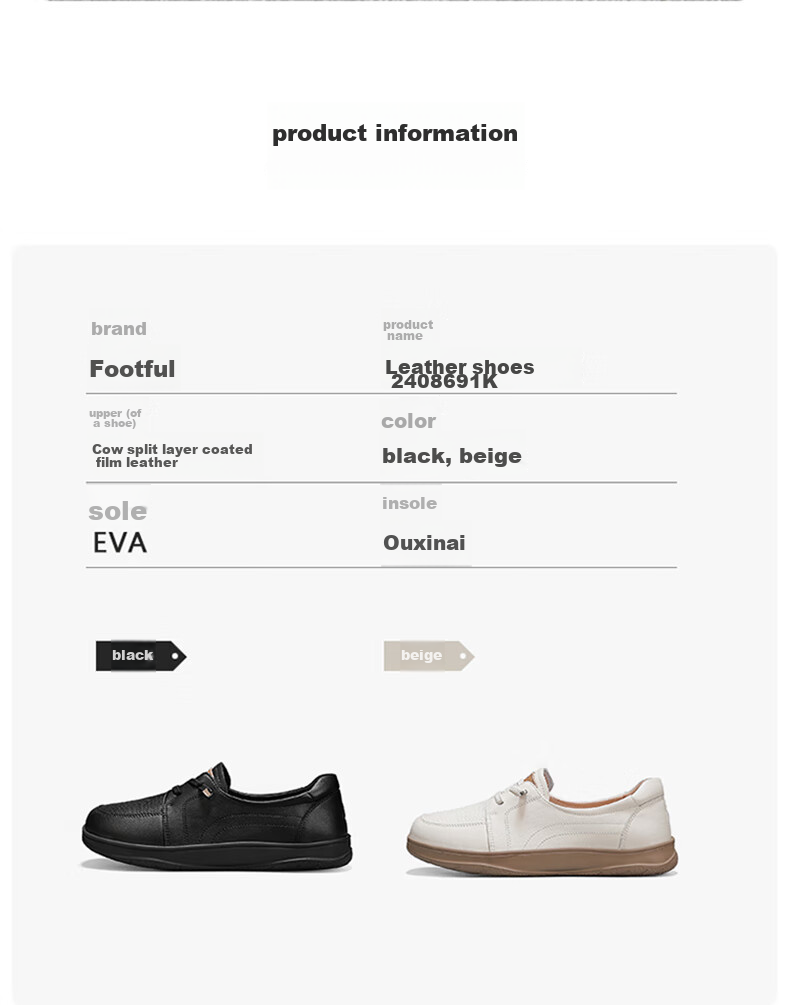Click the upper (of a shoe) label

[115, 418]
